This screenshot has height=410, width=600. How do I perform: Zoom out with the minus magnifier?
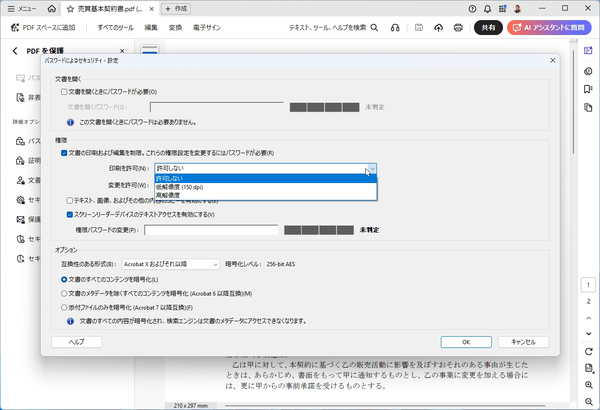pos(589,401)
